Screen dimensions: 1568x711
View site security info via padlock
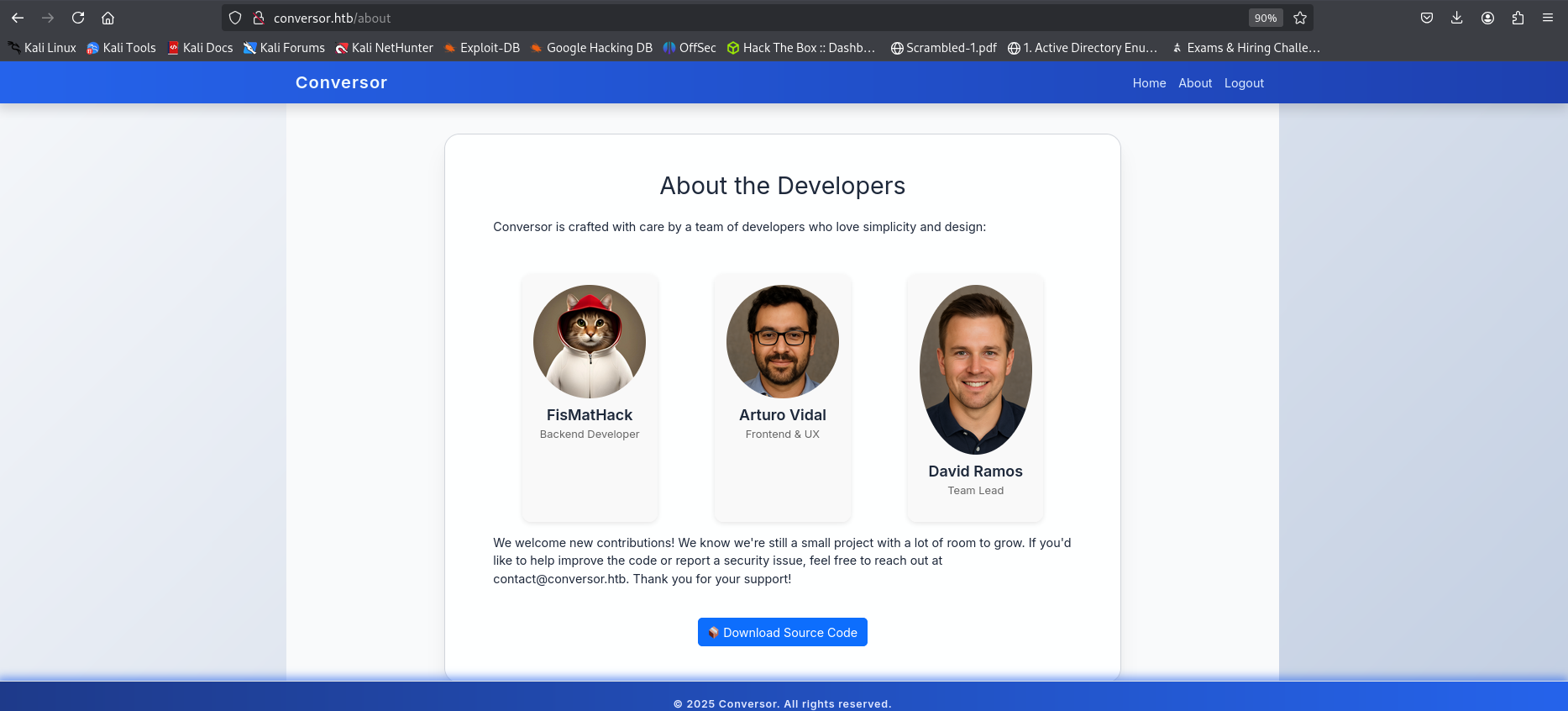pyautogui.click(x=259, y=18)
